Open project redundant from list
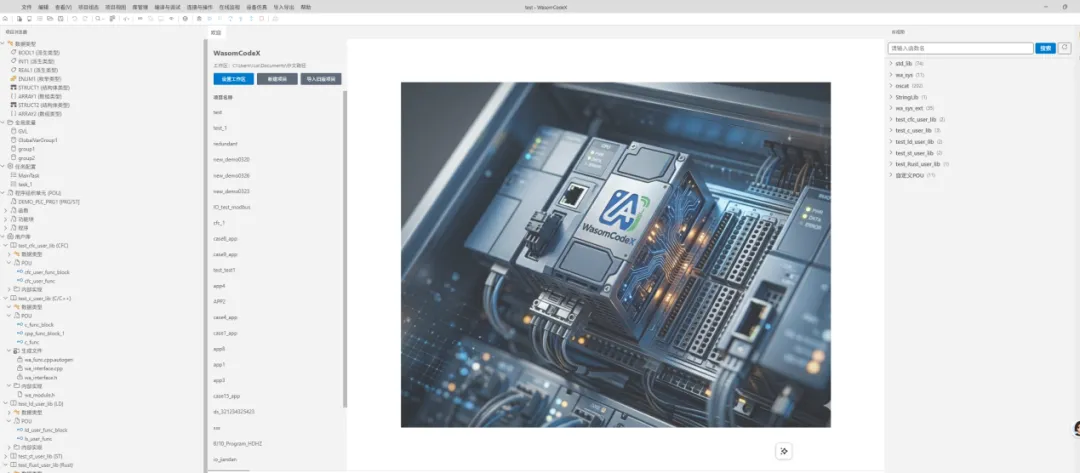Image resolution: width=1080 pixels, height=473 pixels. pyautogui.click(x=225, y=143)
